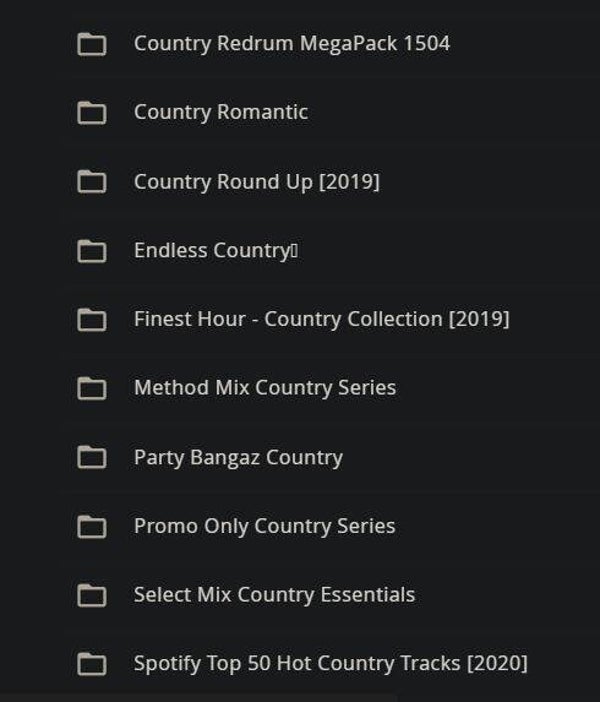The image size is (600, 702).
Task: Click the Party Bangaz Country folder icon
Action: [92, 458]
